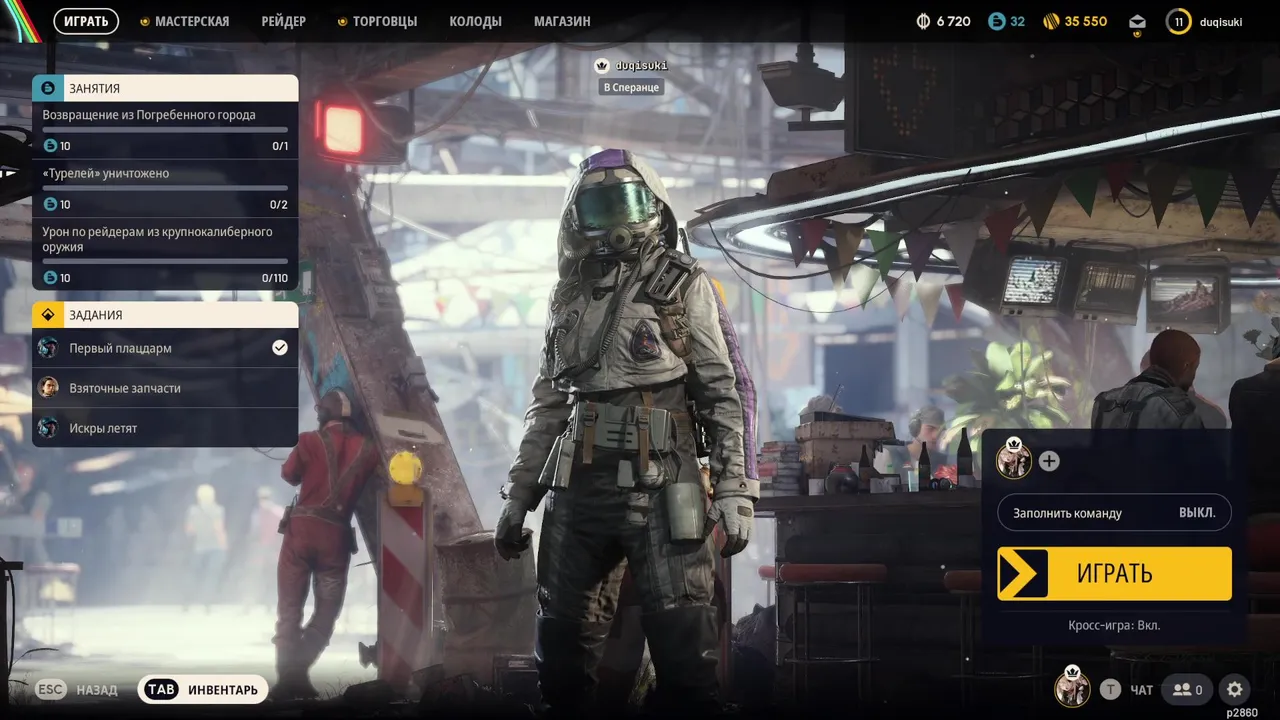Open the МАСТЕРСКАЯ tab
The height and width of the screenshot is (720, 1280).
pos(192,21)
